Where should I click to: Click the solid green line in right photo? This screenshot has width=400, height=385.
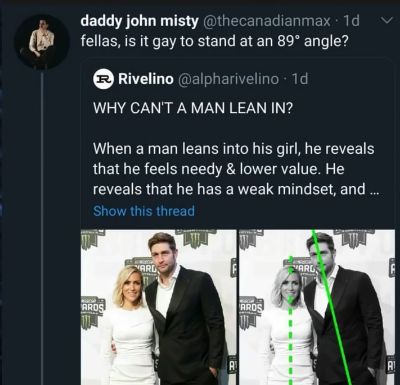click(x=331, y=307)
